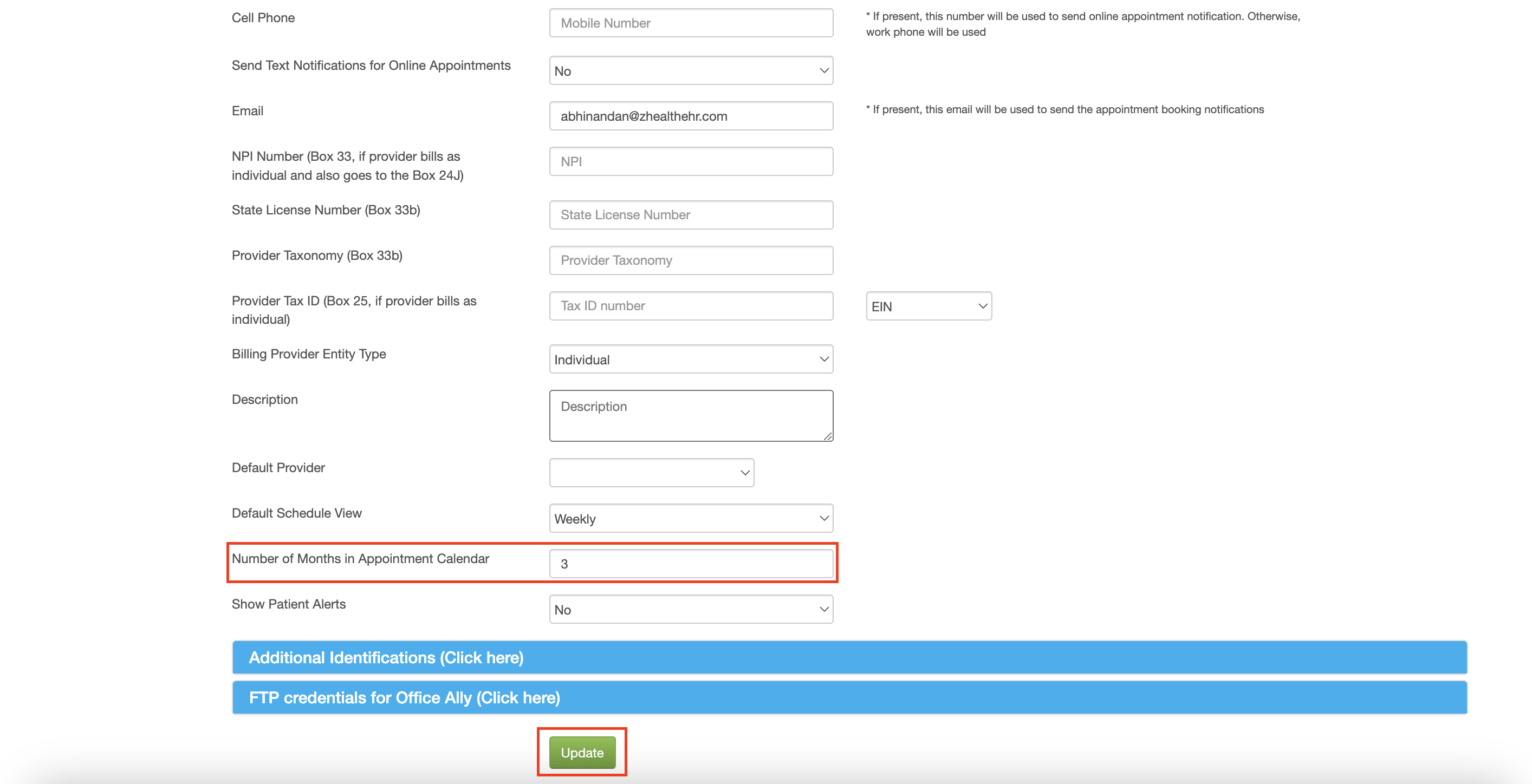The width and height of the screenshot is (1532, 784).
Task: Click Number of Months in Calendar field
Action: pos(691,564)
